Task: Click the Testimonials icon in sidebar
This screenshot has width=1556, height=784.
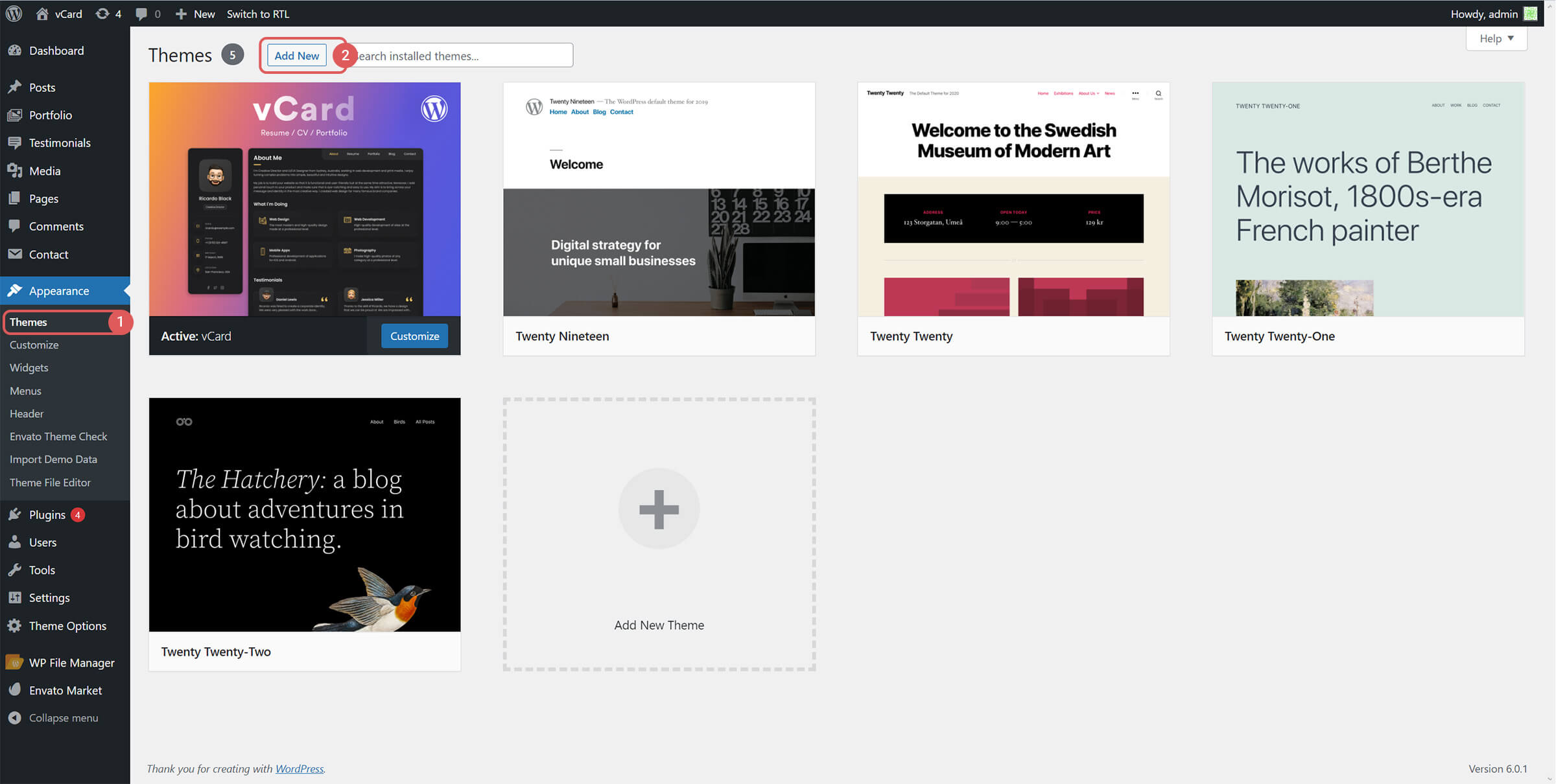Action: click(15, 143)
